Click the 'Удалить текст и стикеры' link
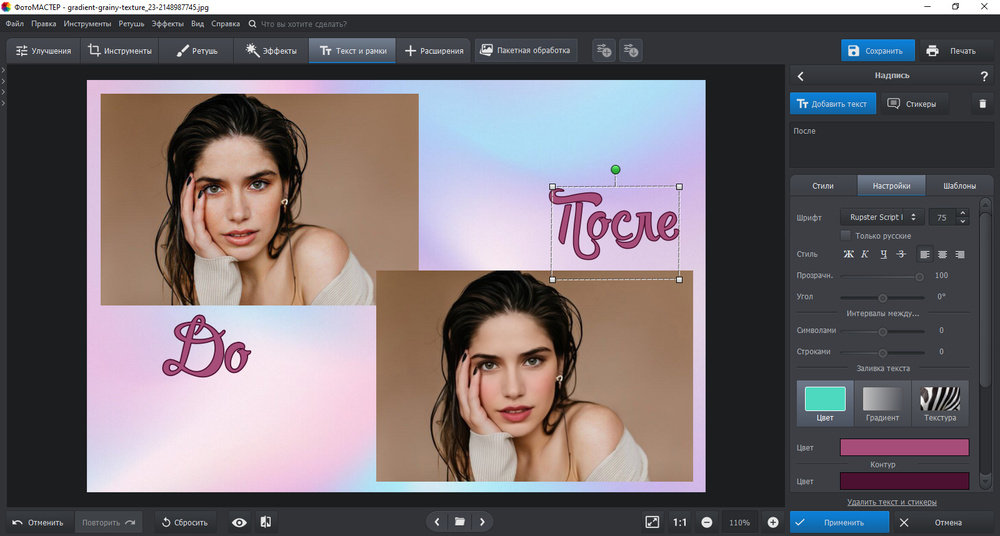 coord(891,501)
